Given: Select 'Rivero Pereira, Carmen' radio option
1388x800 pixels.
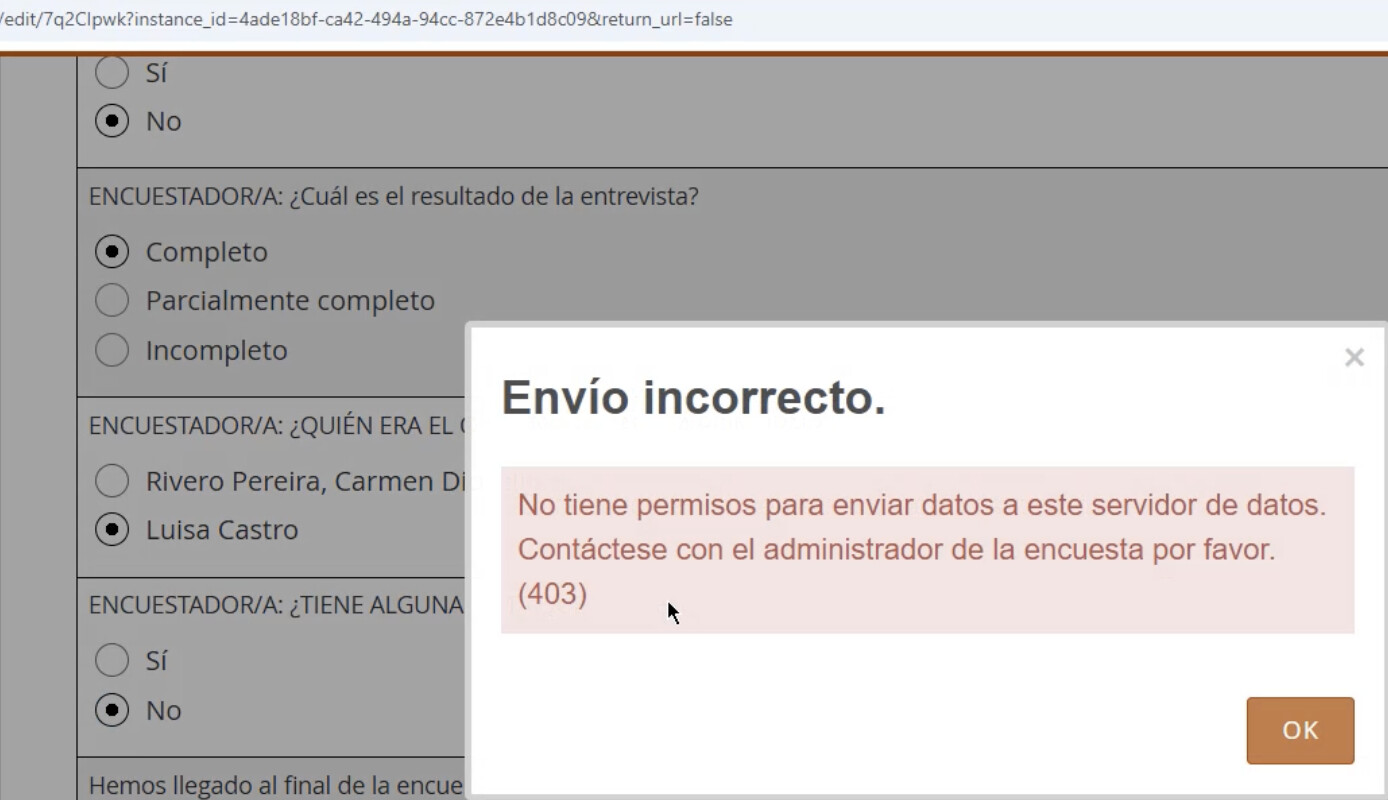Looking at the screenshot, I should 112,481.
